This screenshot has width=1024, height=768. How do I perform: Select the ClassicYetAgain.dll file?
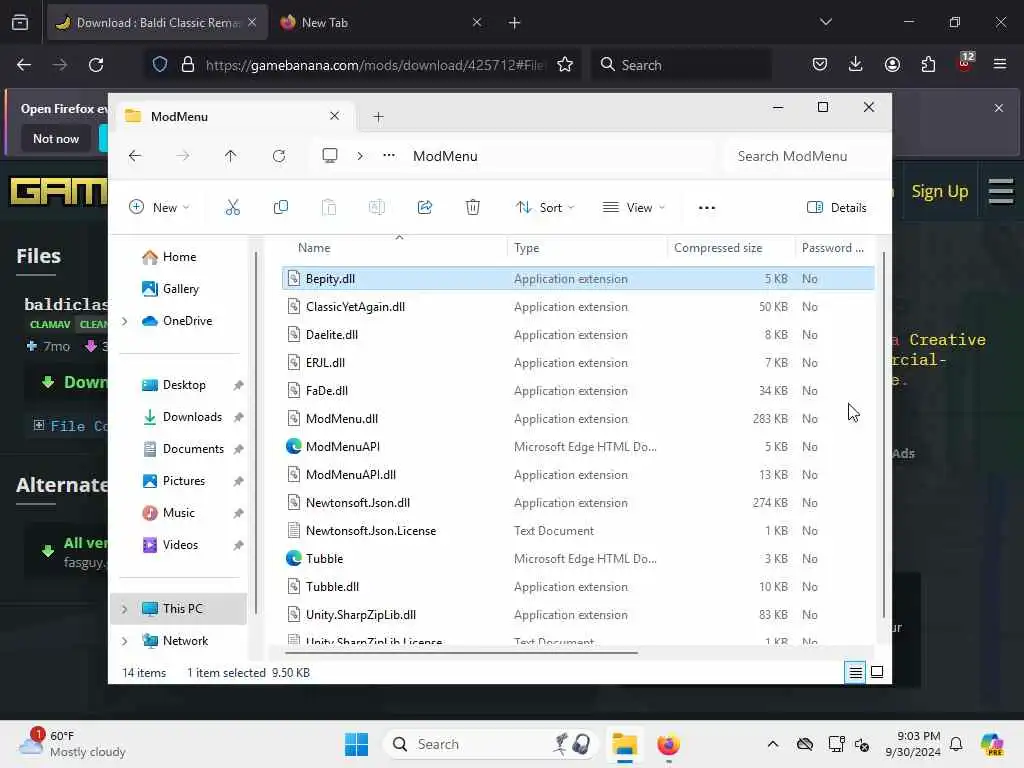pyautogui.click(x=578, y=307)
